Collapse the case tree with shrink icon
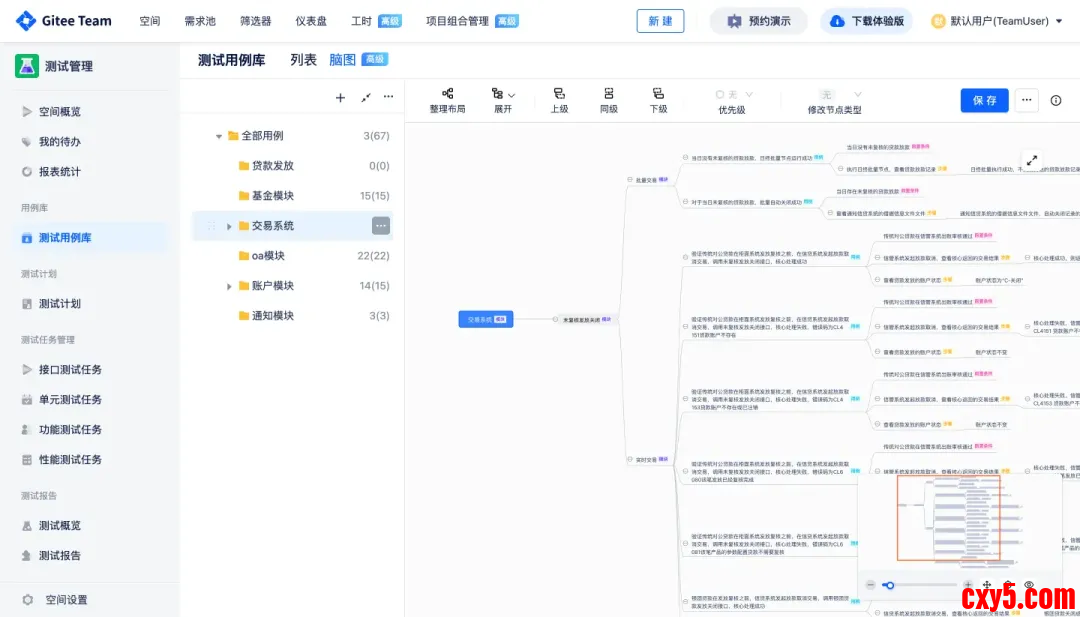 365,98
